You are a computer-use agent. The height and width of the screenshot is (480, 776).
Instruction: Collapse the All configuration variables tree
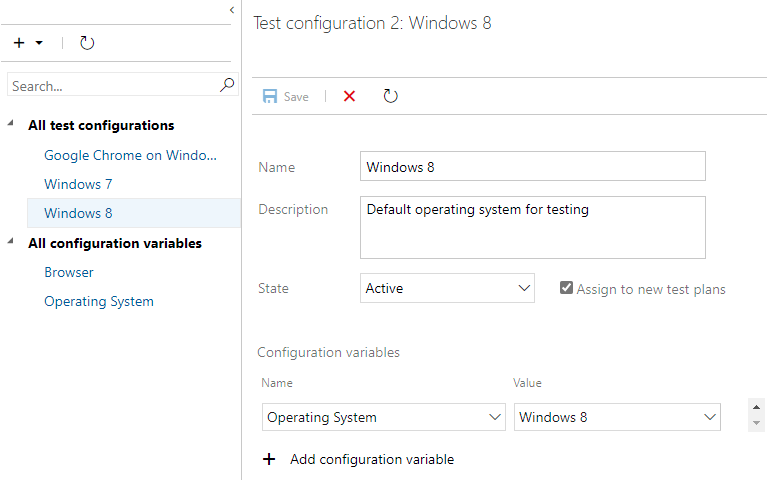point(11,243)
